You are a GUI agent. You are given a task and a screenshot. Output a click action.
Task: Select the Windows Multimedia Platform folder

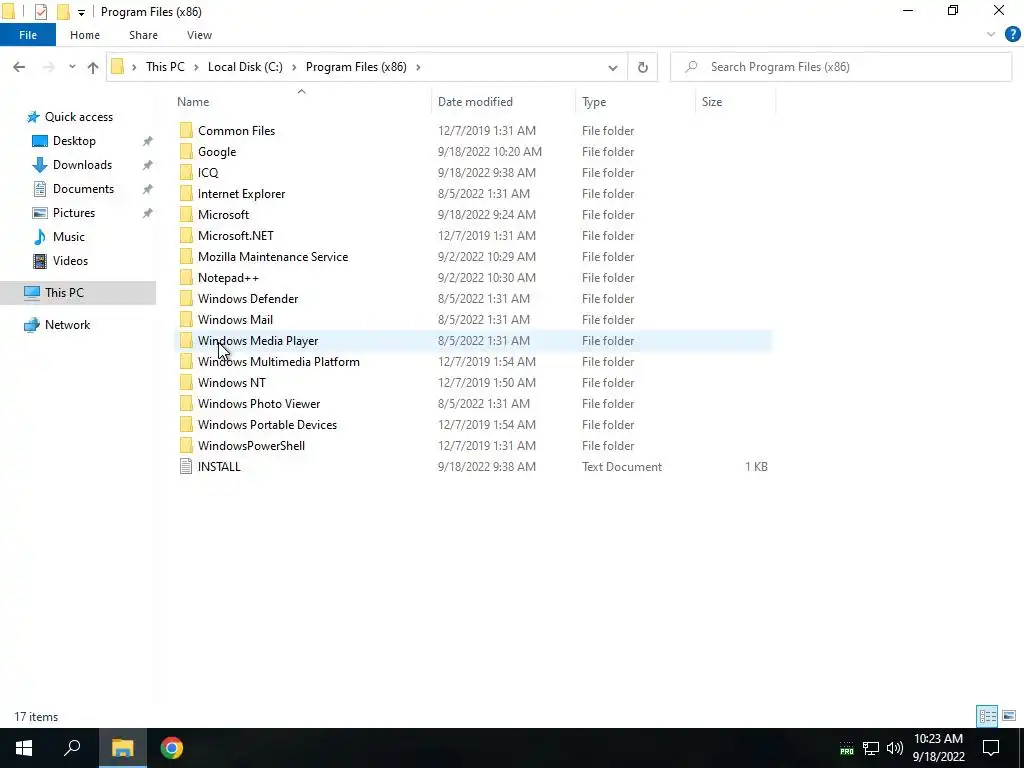(x=279, y=362)
